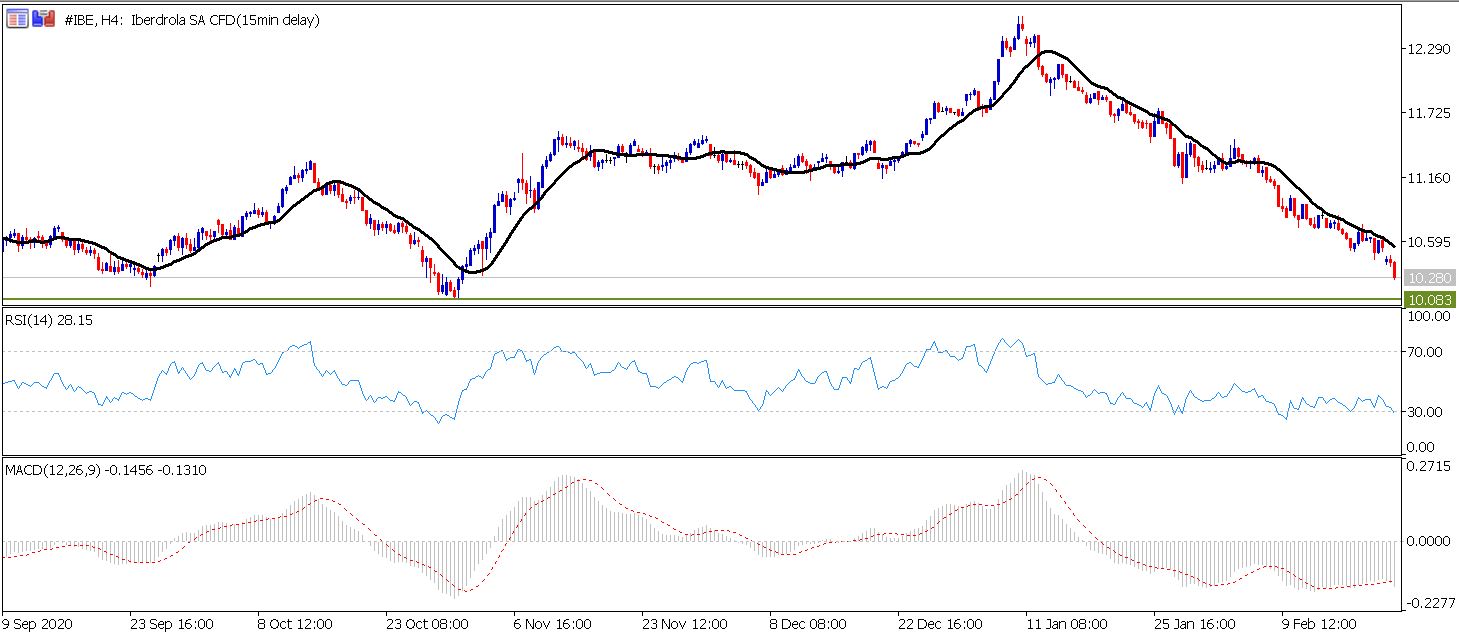1459x638 pixels.
Task: Select the MACD(12,26,9) indicator label
Action: pos(106,470)
